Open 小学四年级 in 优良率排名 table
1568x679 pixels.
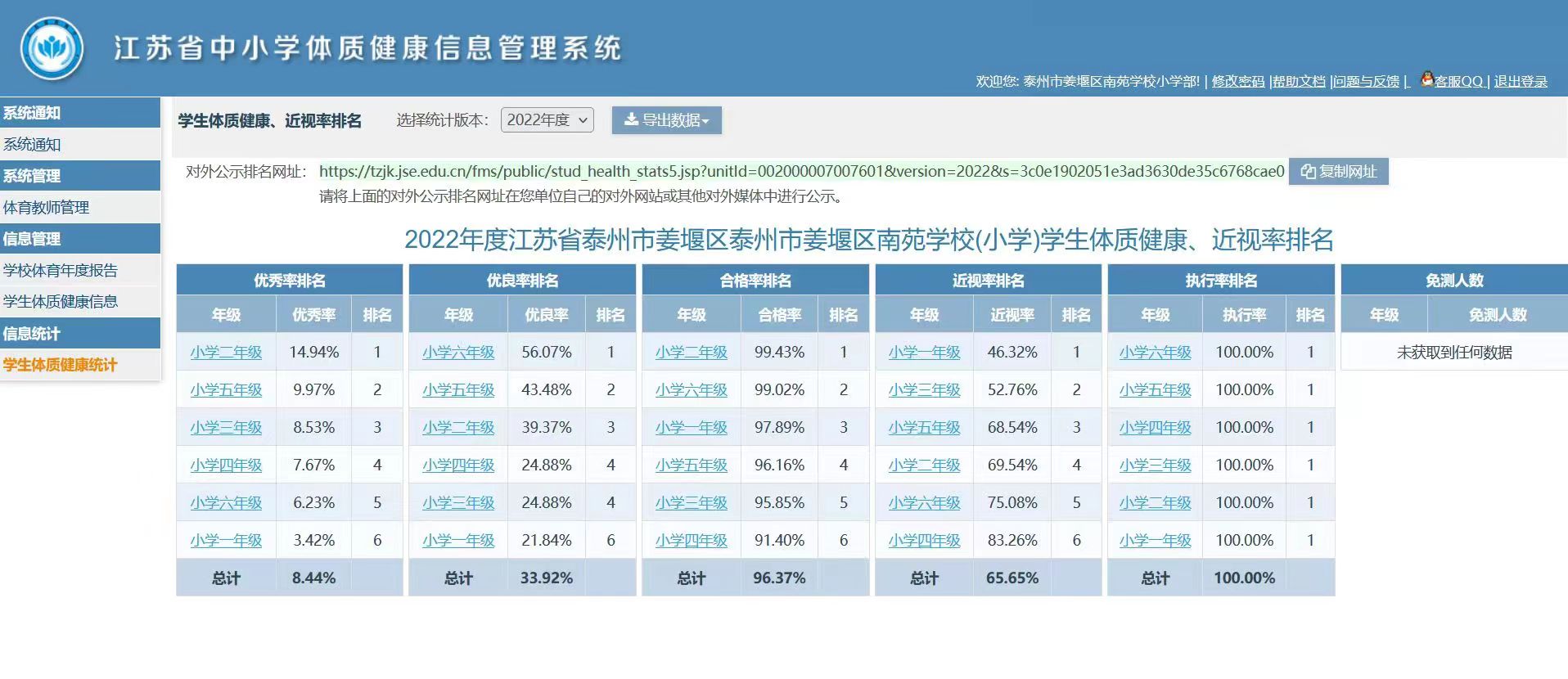pyautogui.click(x=458, y=465)
